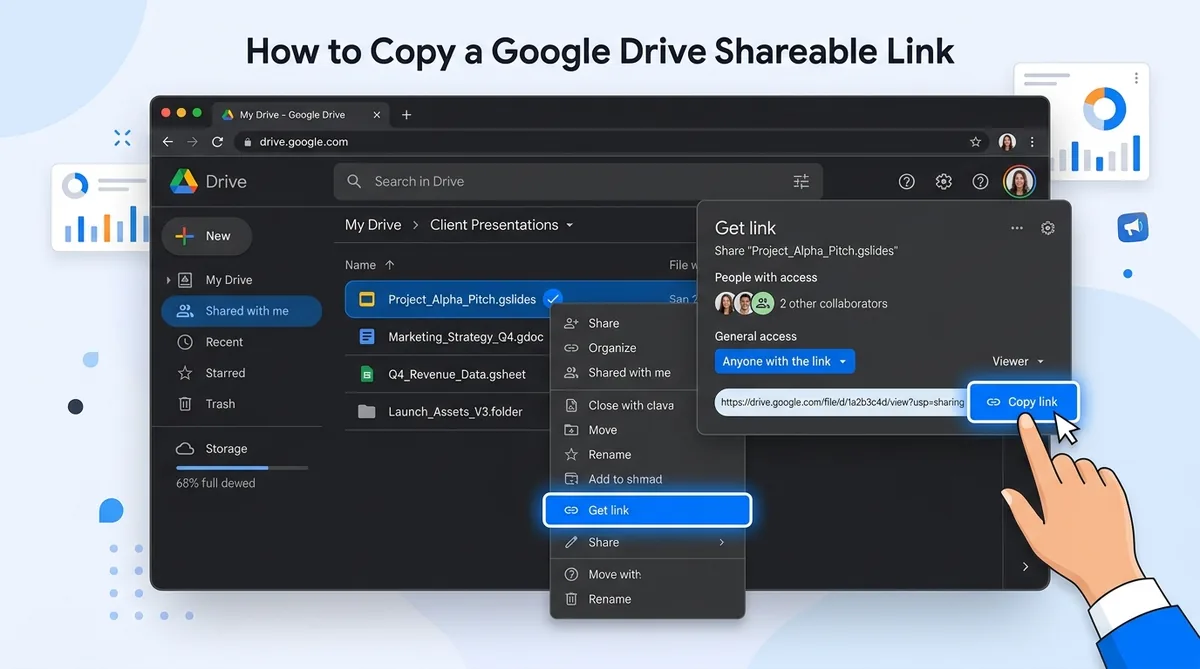Click the question mark icon beside the account avatar

coord(980,181)
